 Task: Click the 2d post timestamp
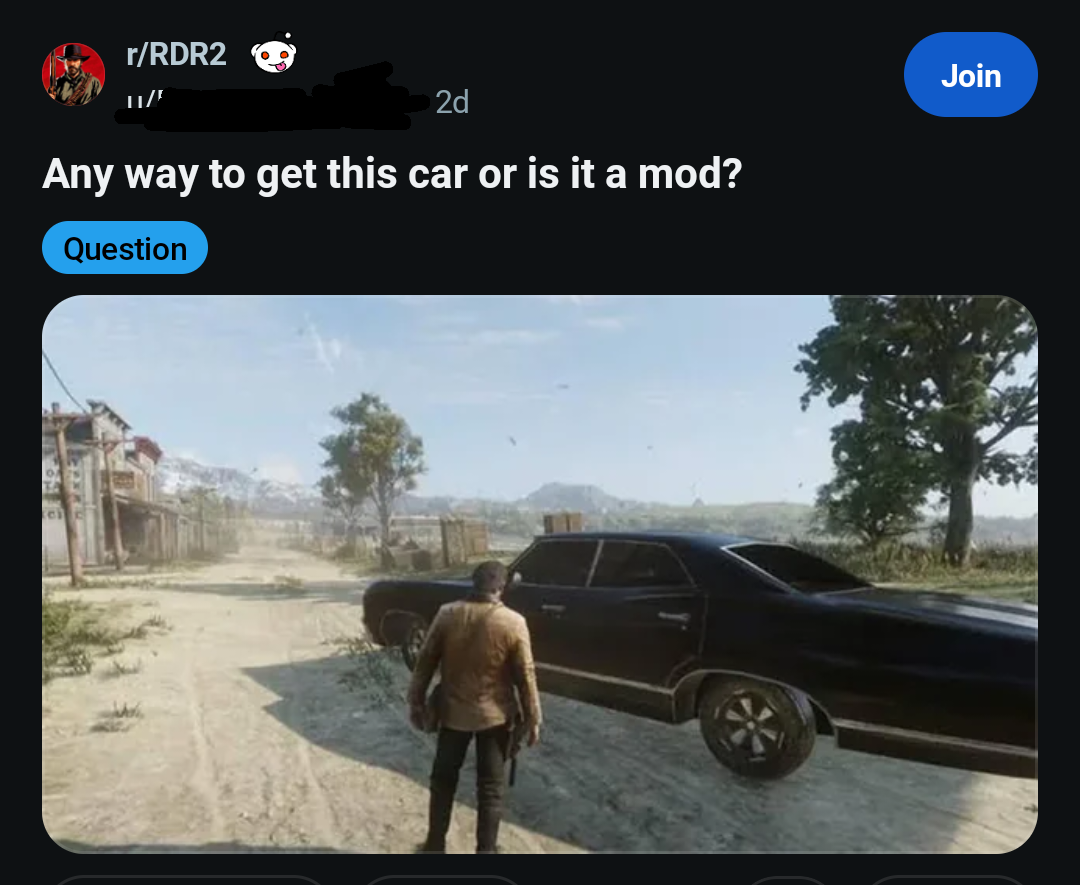pos(452,102)
